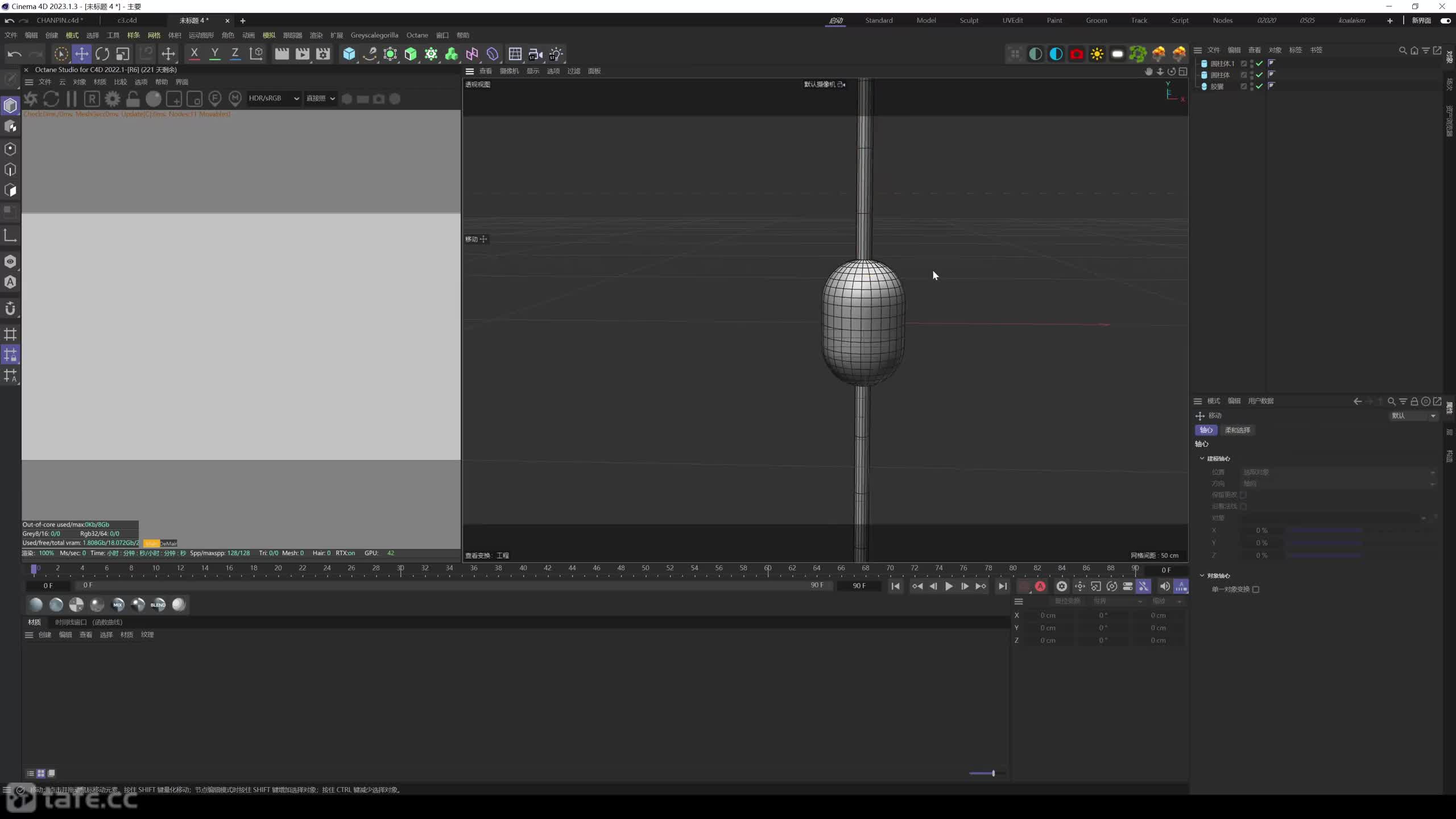Screen dimensions: 1456x819
Task: Open the 直接照 kernel dropdown
Action: (x=320, y=98)
